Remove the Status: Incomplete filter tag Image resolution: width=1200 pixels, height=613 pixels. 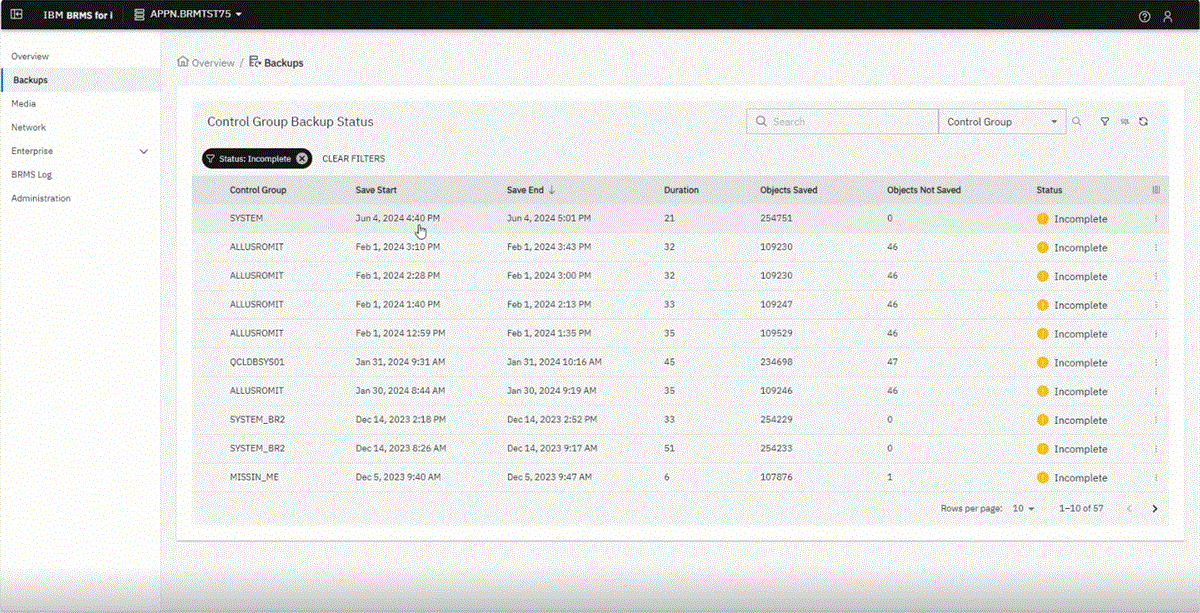301,158
